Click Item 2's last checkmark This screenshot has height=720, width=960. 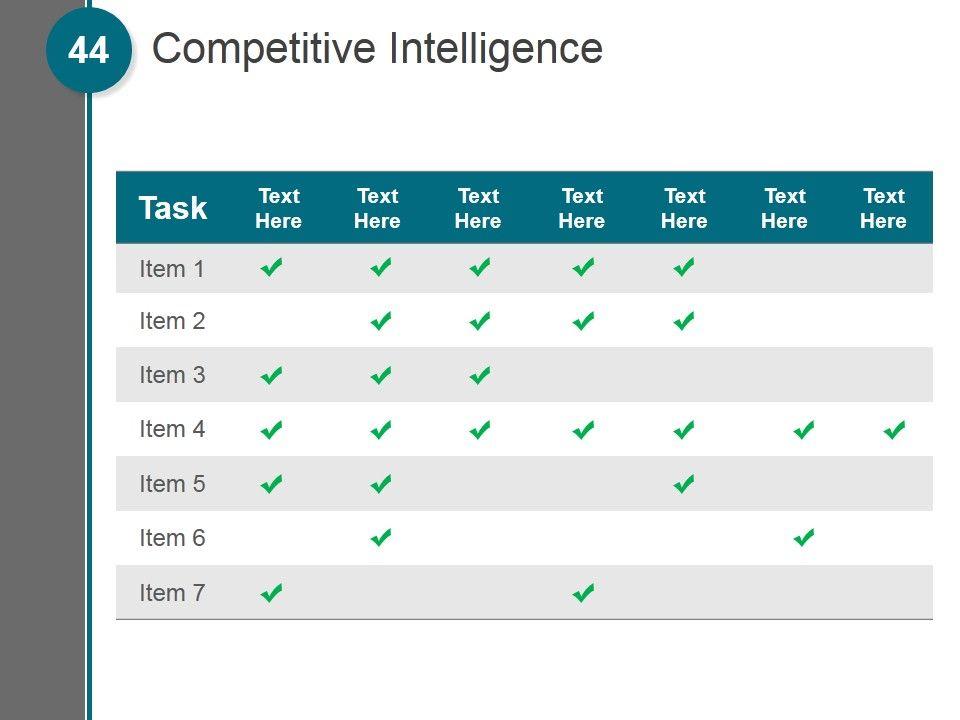pos(684,321)
